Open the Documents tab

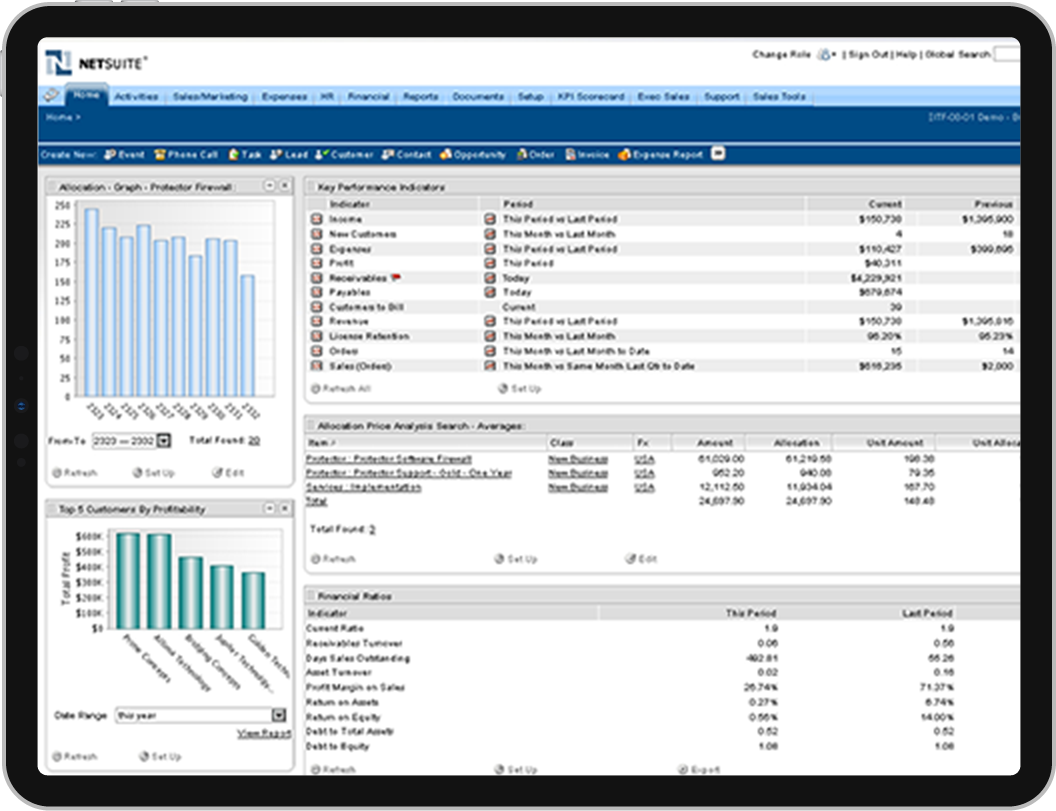point(478,96)
